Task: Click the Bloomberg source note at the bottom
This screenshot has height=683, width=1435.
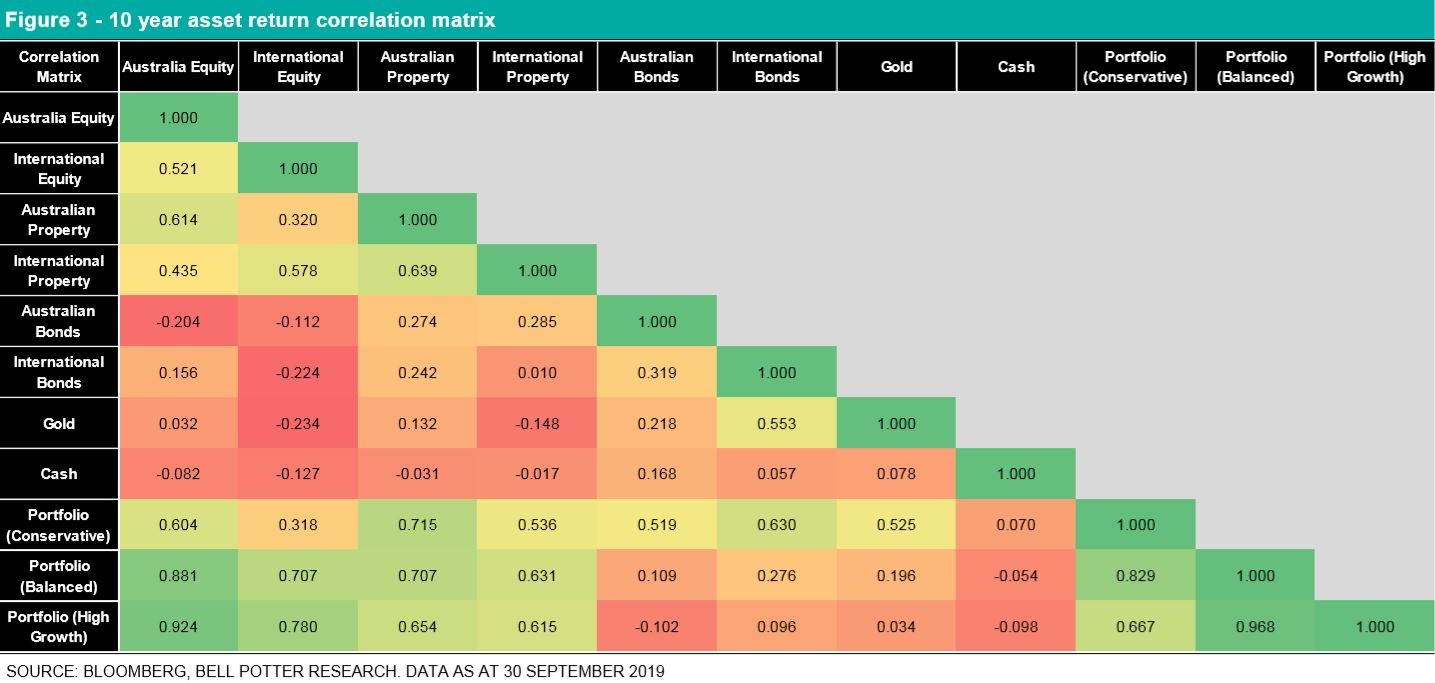Action: click(x=335, y=671)
